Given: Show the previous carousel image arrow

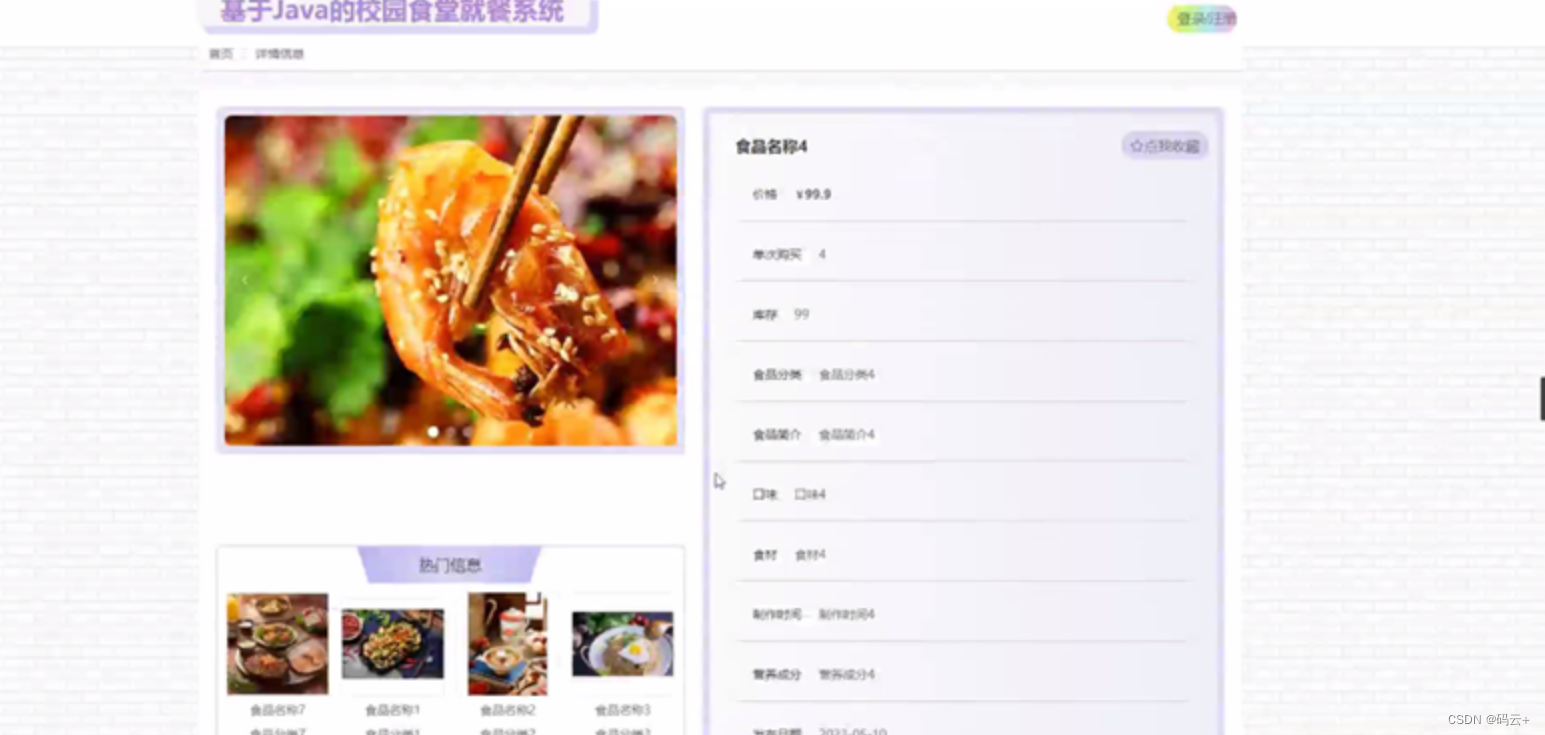Looking at the screenshot, I should click(244, 280).
